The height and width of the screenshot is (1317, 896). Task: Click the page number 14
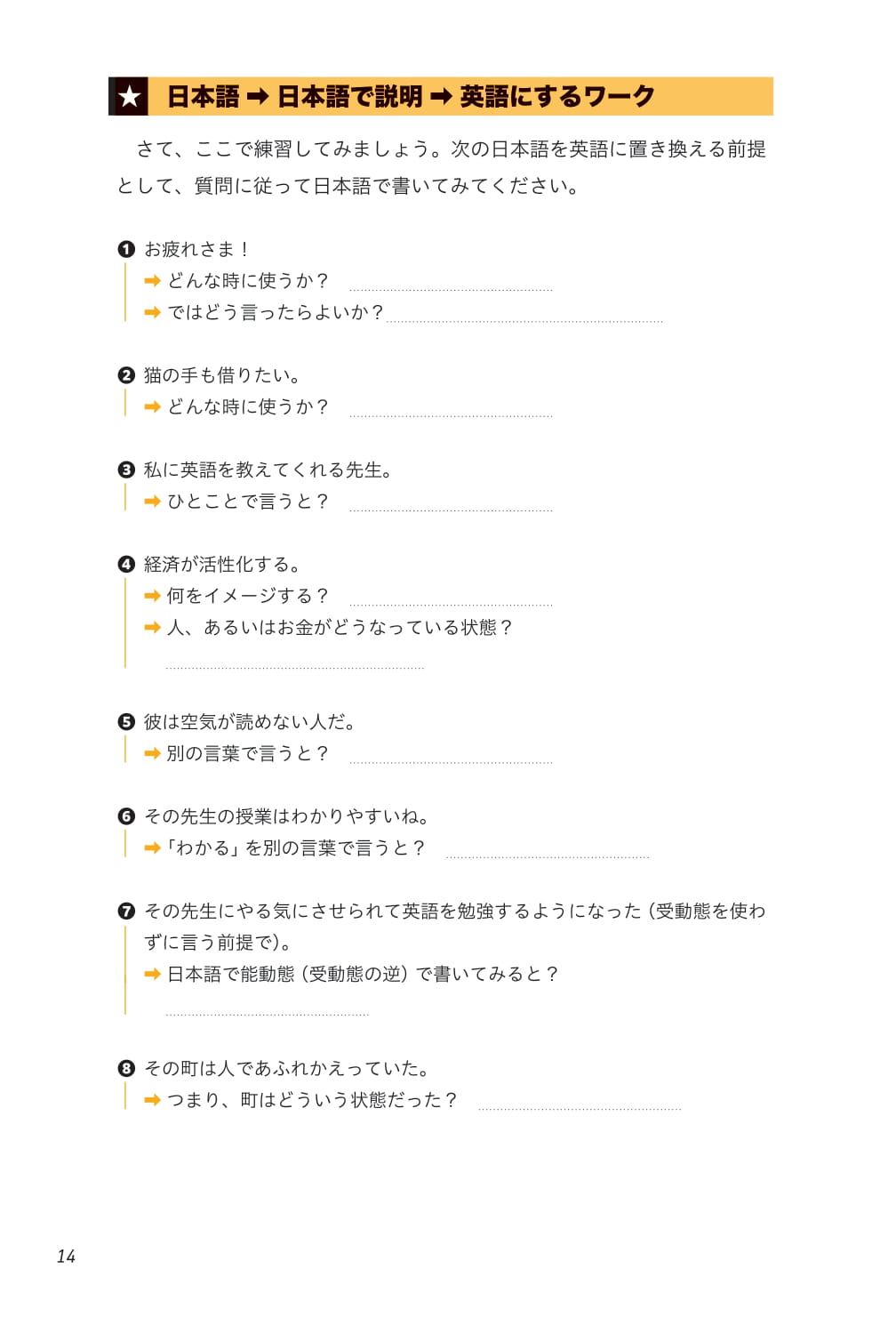point(66,1257)
